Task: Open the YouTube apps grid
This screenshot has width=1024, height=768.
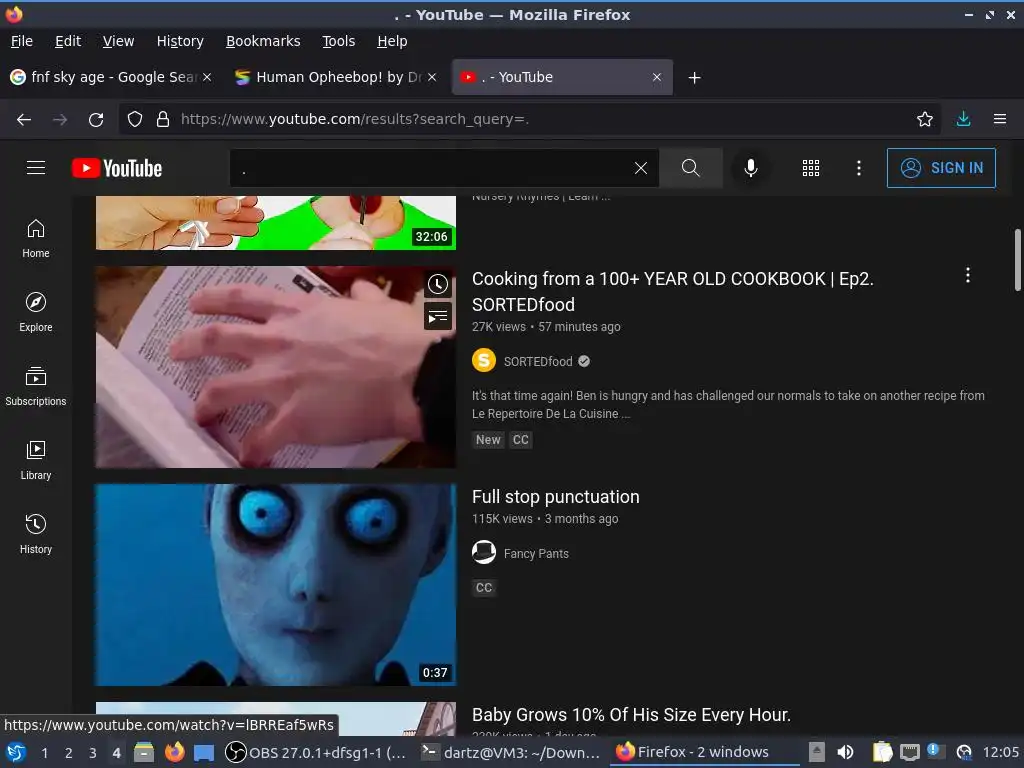Action: 810,168
